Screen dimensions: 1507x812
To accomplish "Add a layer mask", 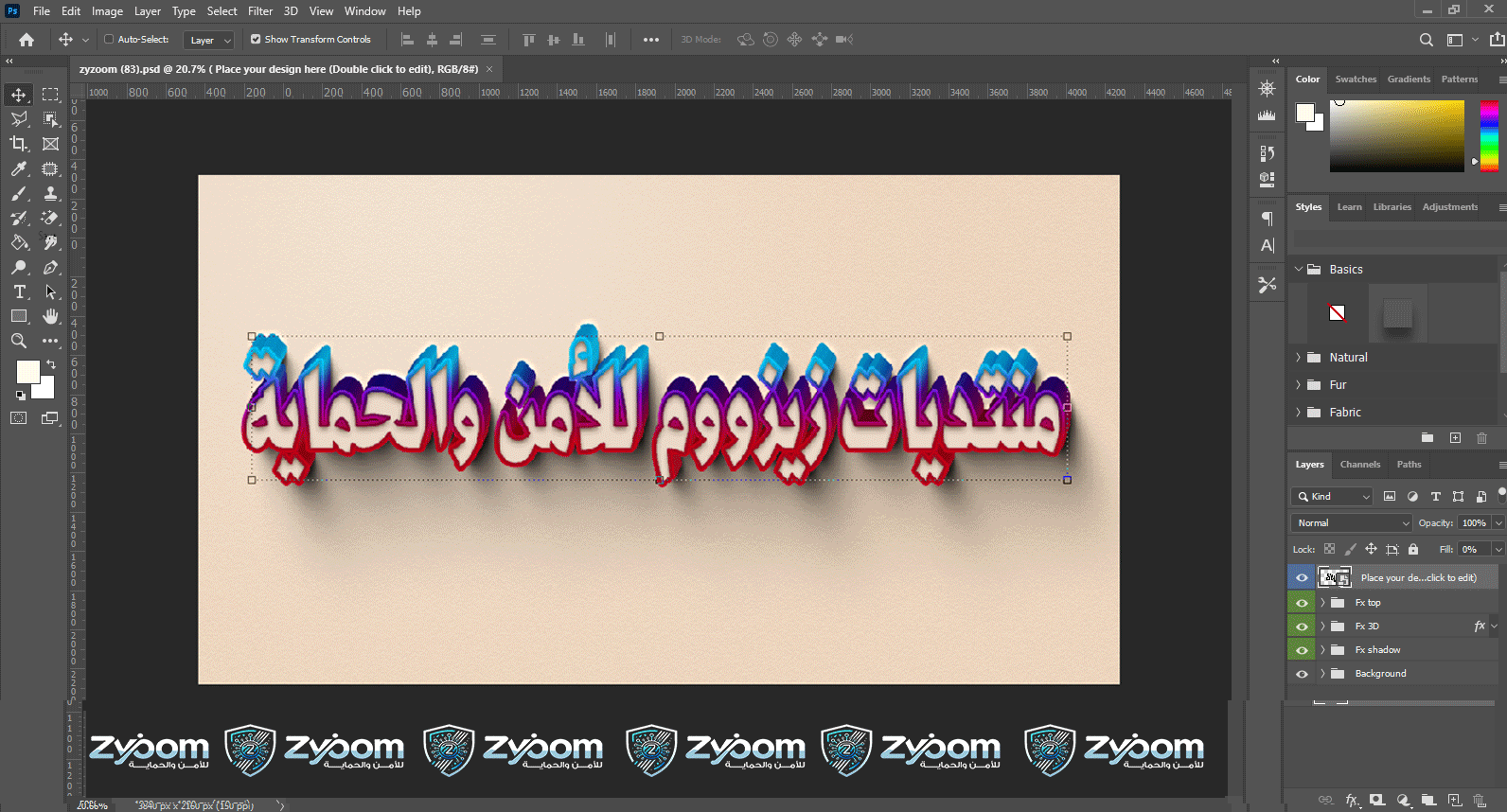I will point(1377,800).
